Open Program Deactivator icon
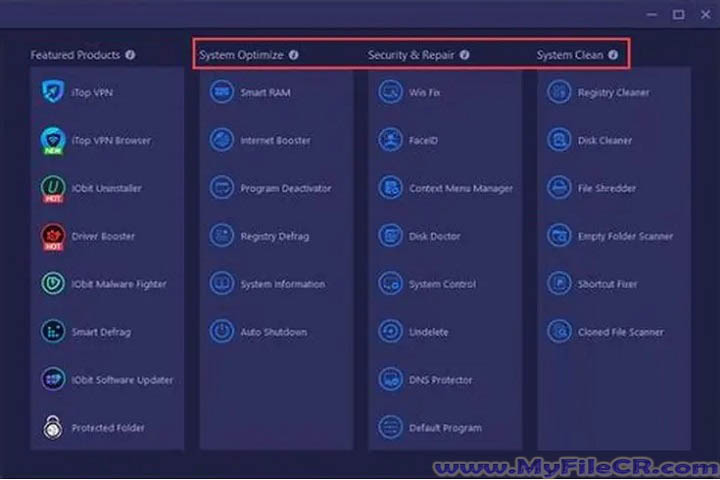 point(222,187)
